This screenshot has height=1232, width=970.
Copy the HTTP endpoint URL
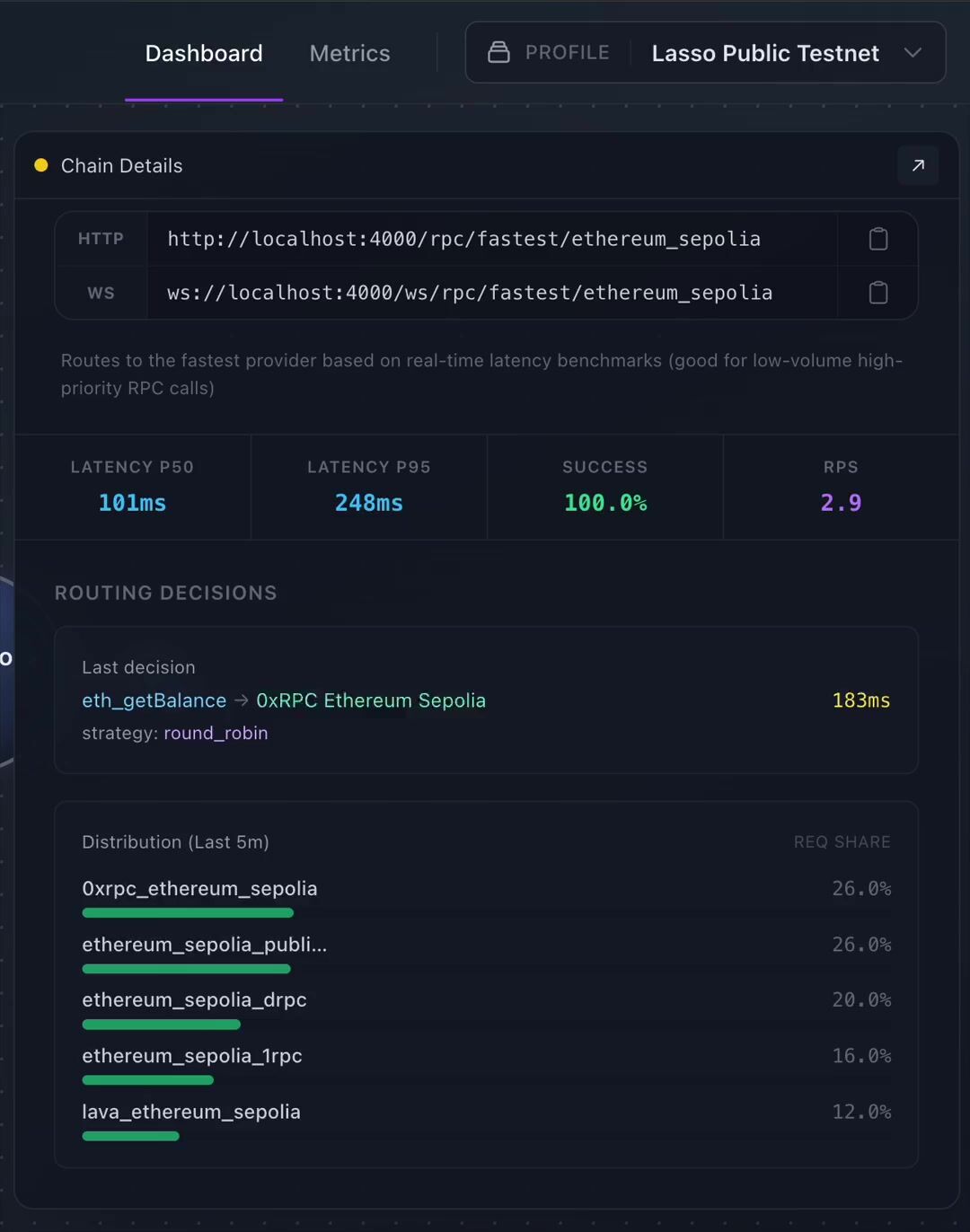(878, 239)
